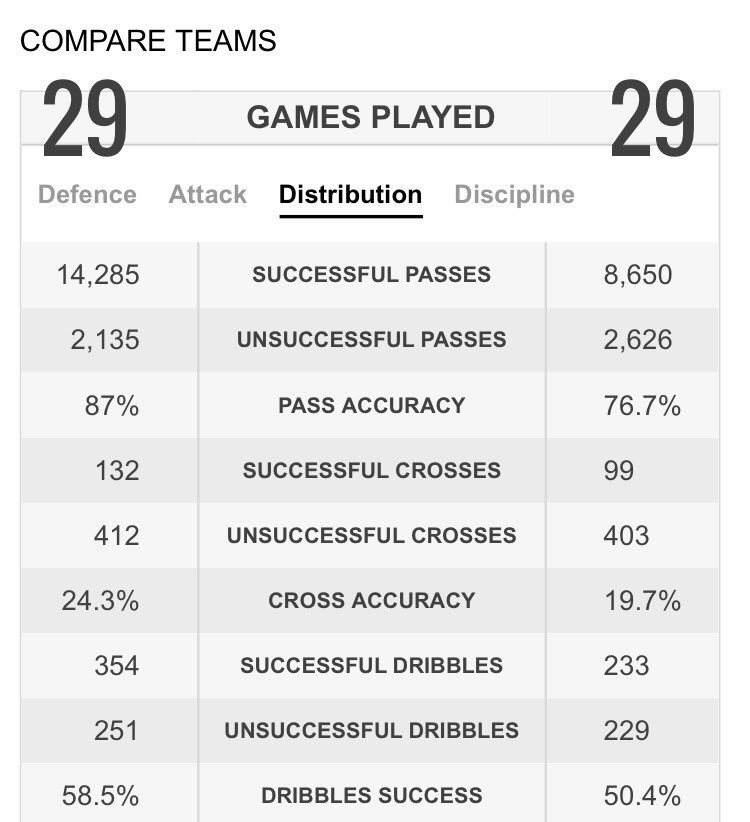
Task: Click the COMPARE TEAMS heading
Action: pos(148,41)
